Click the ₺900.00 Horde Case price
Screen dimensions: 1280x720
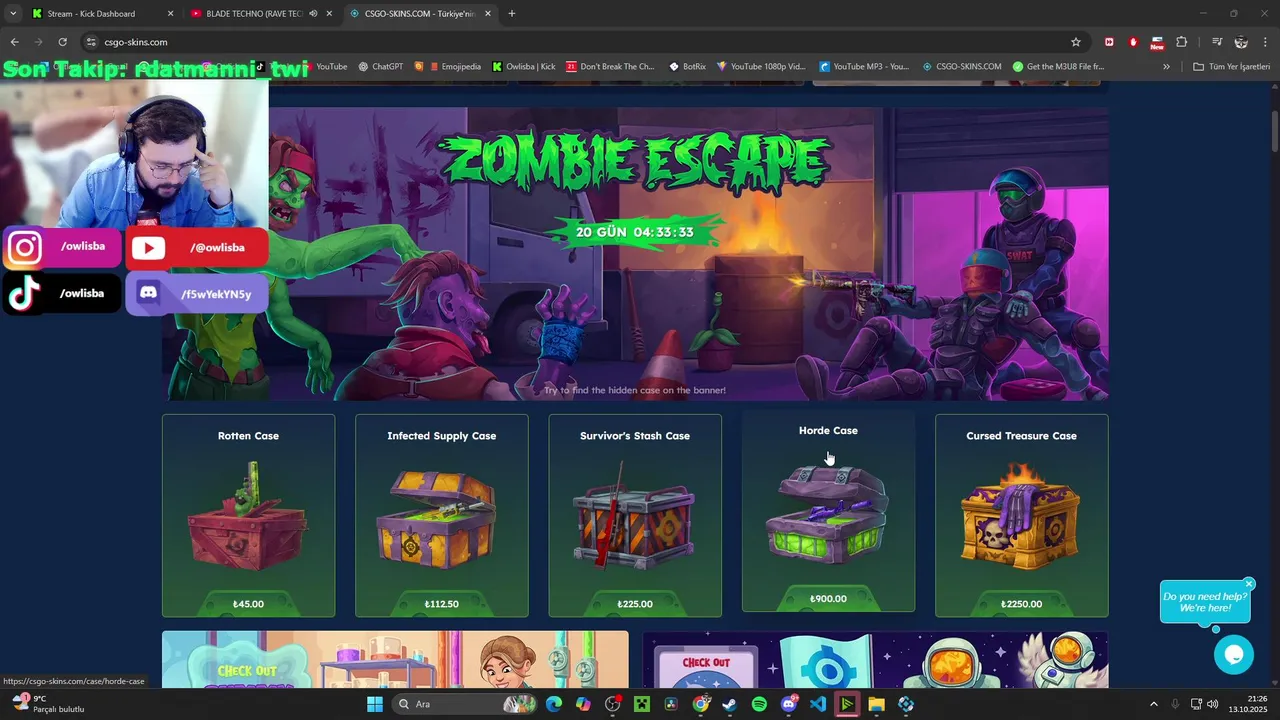tap(828, 599)
